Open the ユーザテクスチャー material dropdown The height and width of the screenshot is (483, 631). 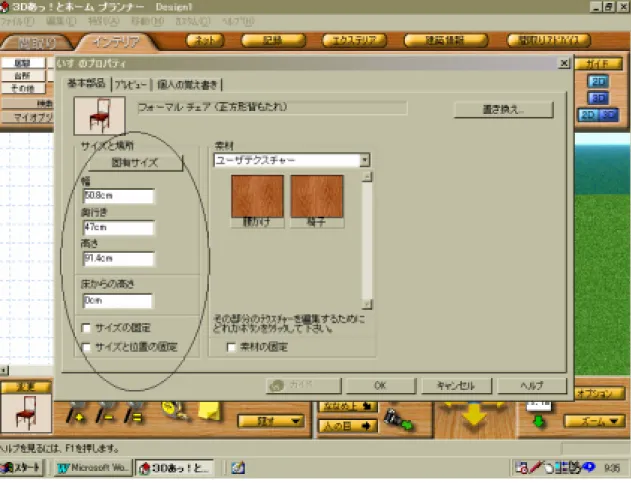pos(365,160)
